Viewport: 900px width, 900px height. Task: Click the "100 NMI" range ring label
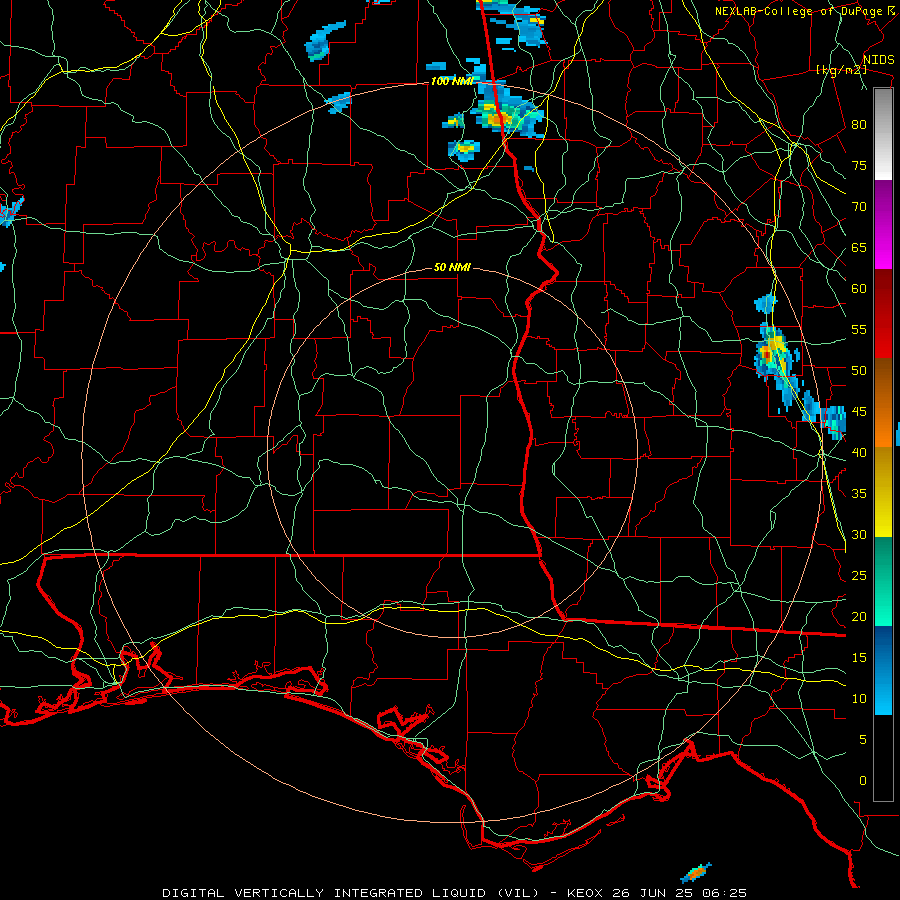pyautogui.click(x=452, y=82)
